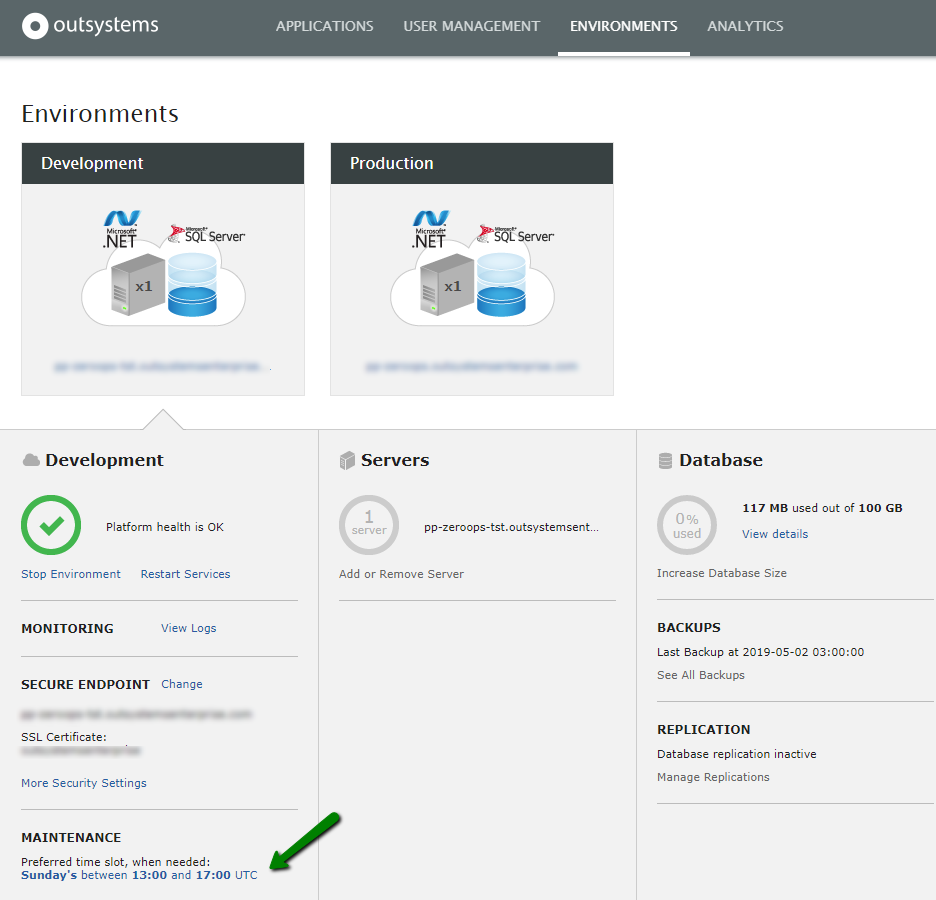Open View Logs under Monitoring
Image resolution: width=936 pixels, height=900 pixels.
[189, 628]
